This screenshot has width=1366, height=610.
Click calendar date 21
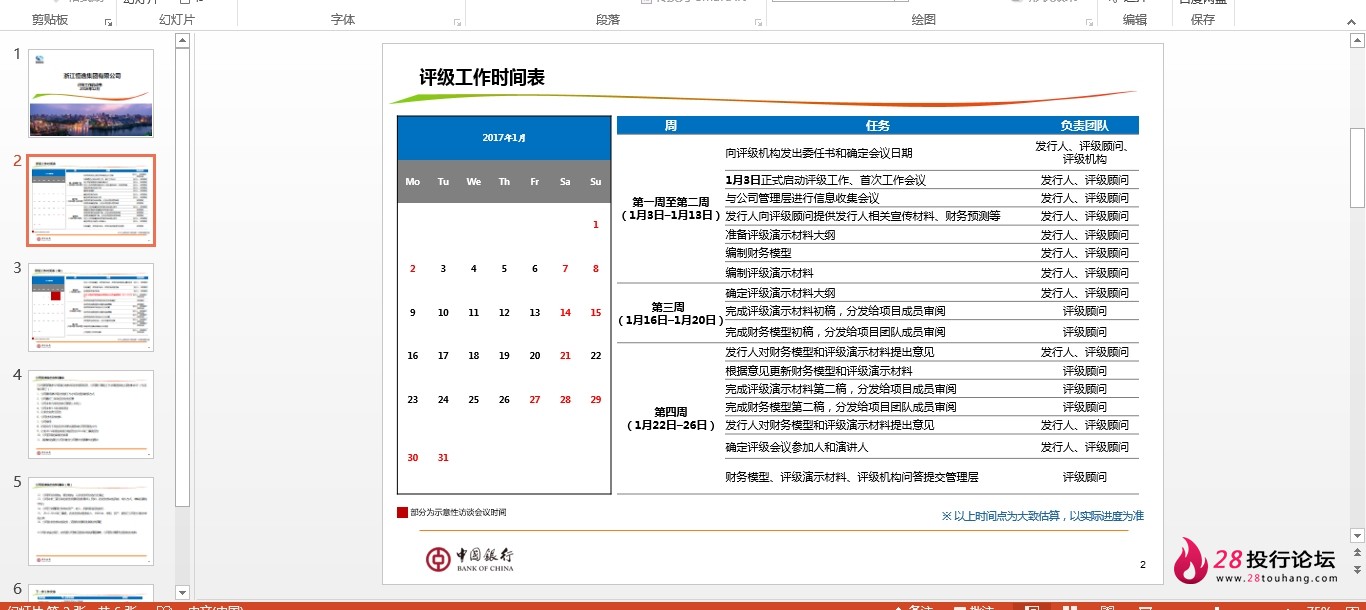(x=565, y=356)
